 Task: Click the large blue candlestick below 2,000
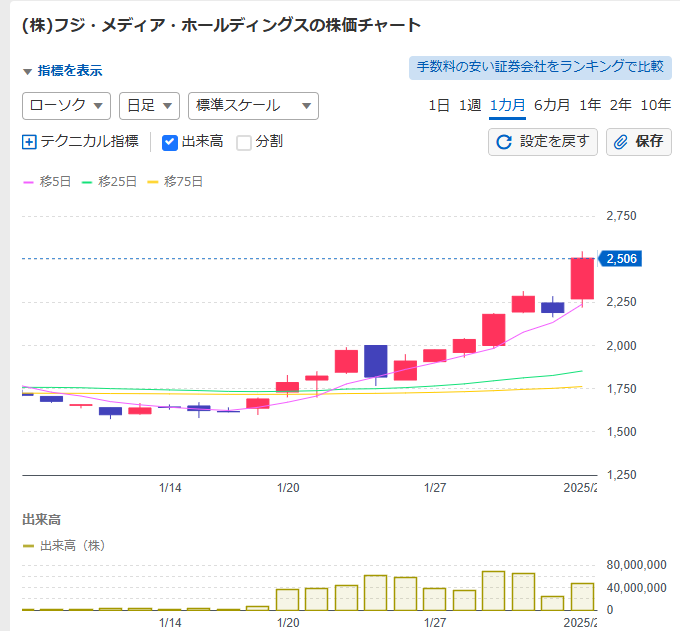tap(376, 361)
